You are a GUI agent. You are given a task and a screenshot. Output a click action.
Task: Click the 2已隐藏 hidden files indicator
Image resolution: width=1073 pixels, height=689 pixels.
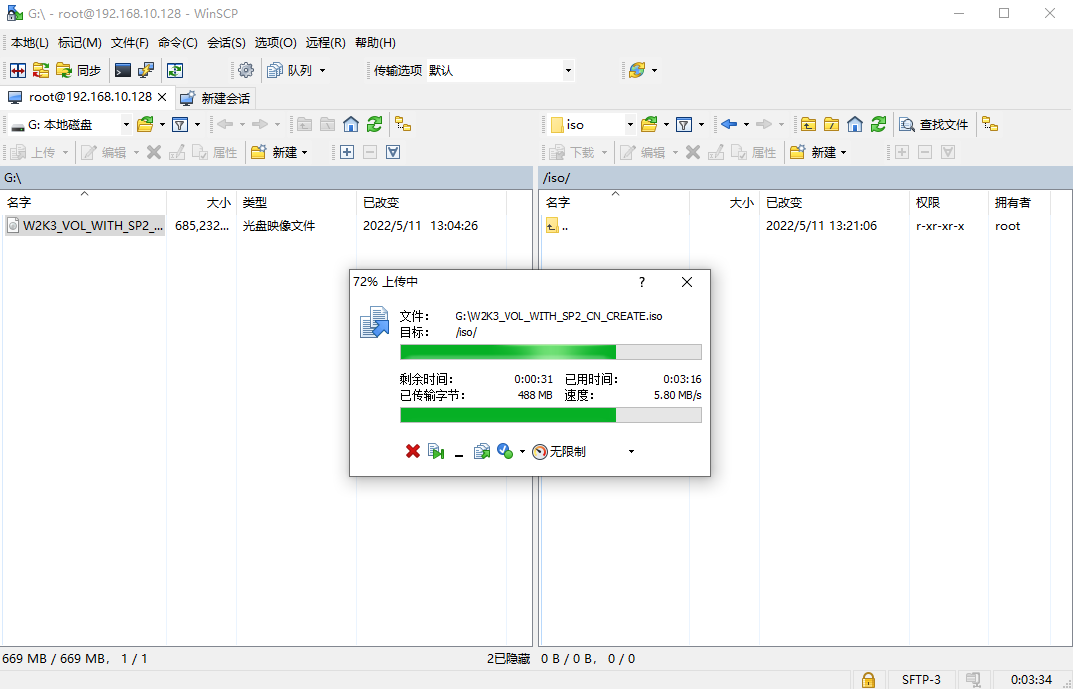pyautogui.click(x=508, y=659)
